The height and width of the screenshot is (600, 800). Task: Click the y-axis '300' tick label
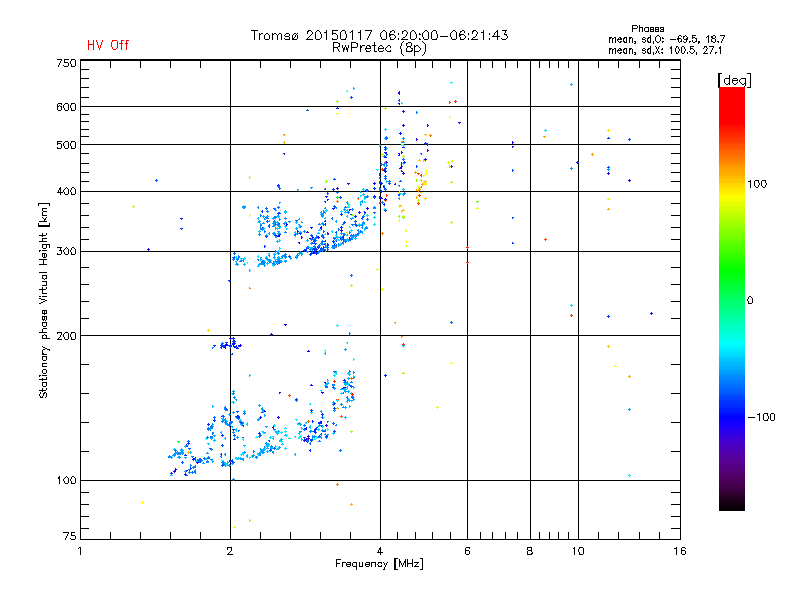click(66, 252)
